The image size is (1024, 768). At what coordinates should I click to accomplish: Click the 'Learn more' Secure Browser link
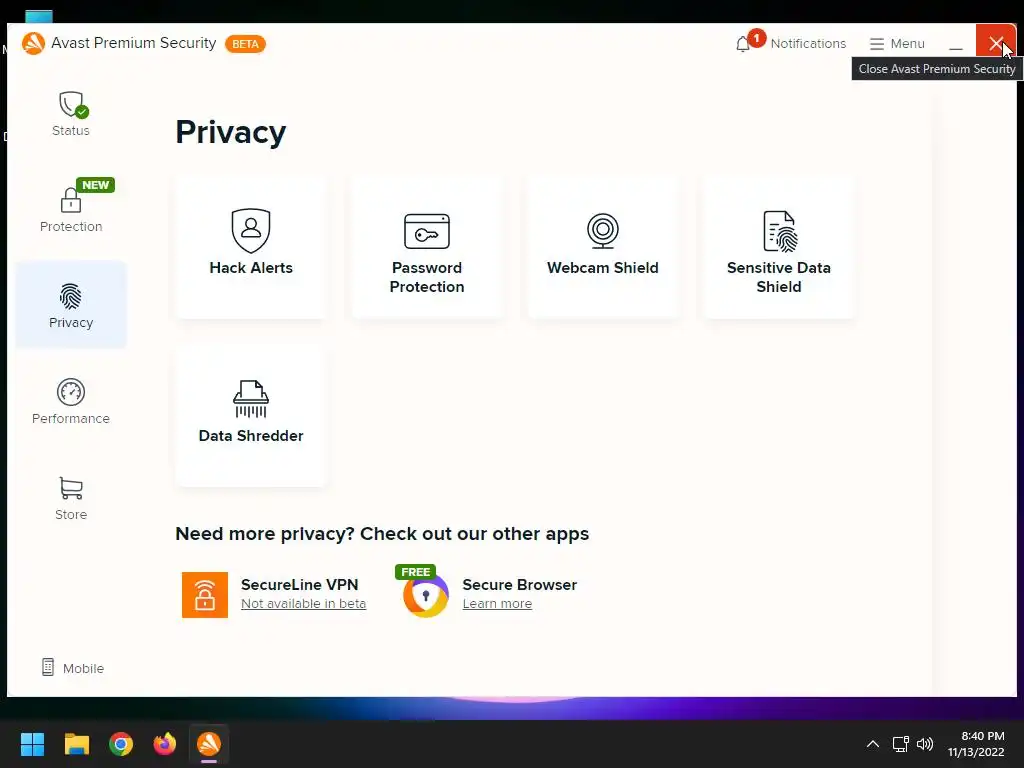497,603
